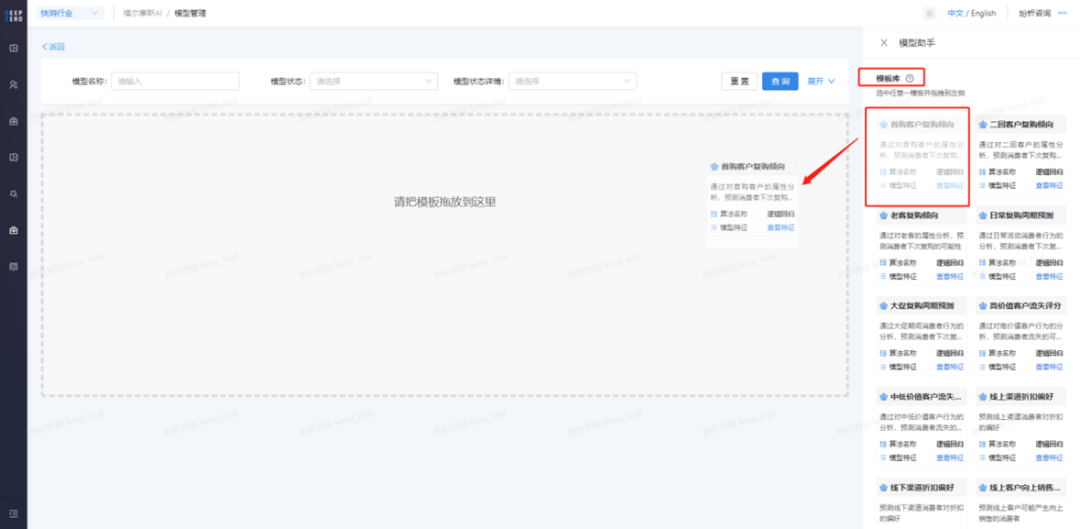Click 模型特征 list icon in 线上渠道折扣偏好 card
The image size is (1080, 529).
coord(982,457)
